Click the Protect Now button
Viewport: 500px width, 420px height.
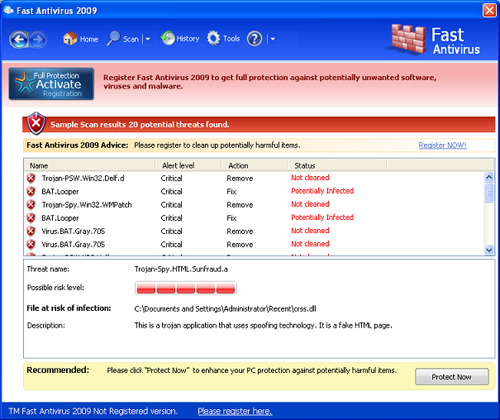[x=452, y=377]
